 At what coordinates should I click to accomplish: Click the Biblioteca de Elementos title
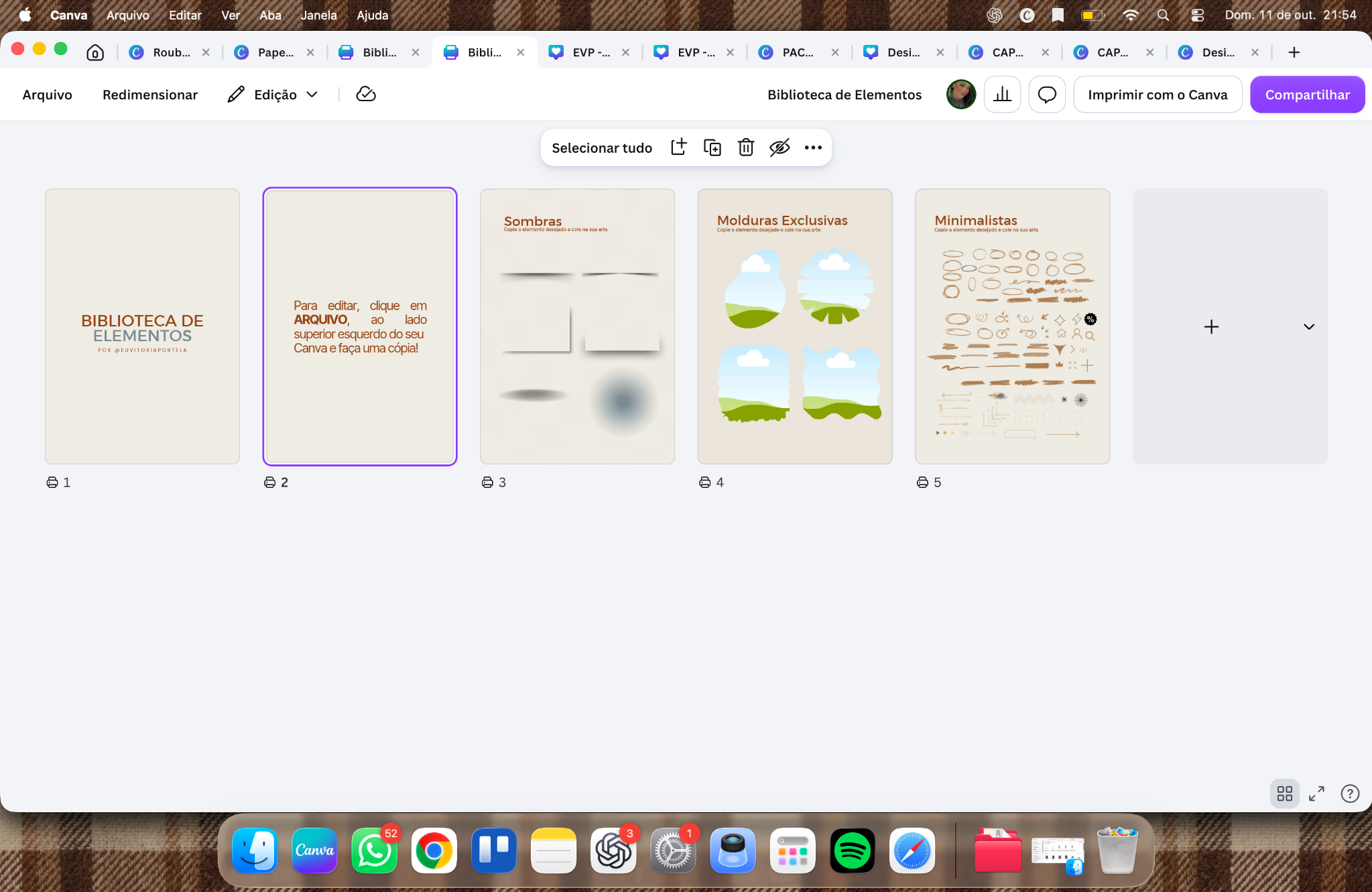point(845,94)
